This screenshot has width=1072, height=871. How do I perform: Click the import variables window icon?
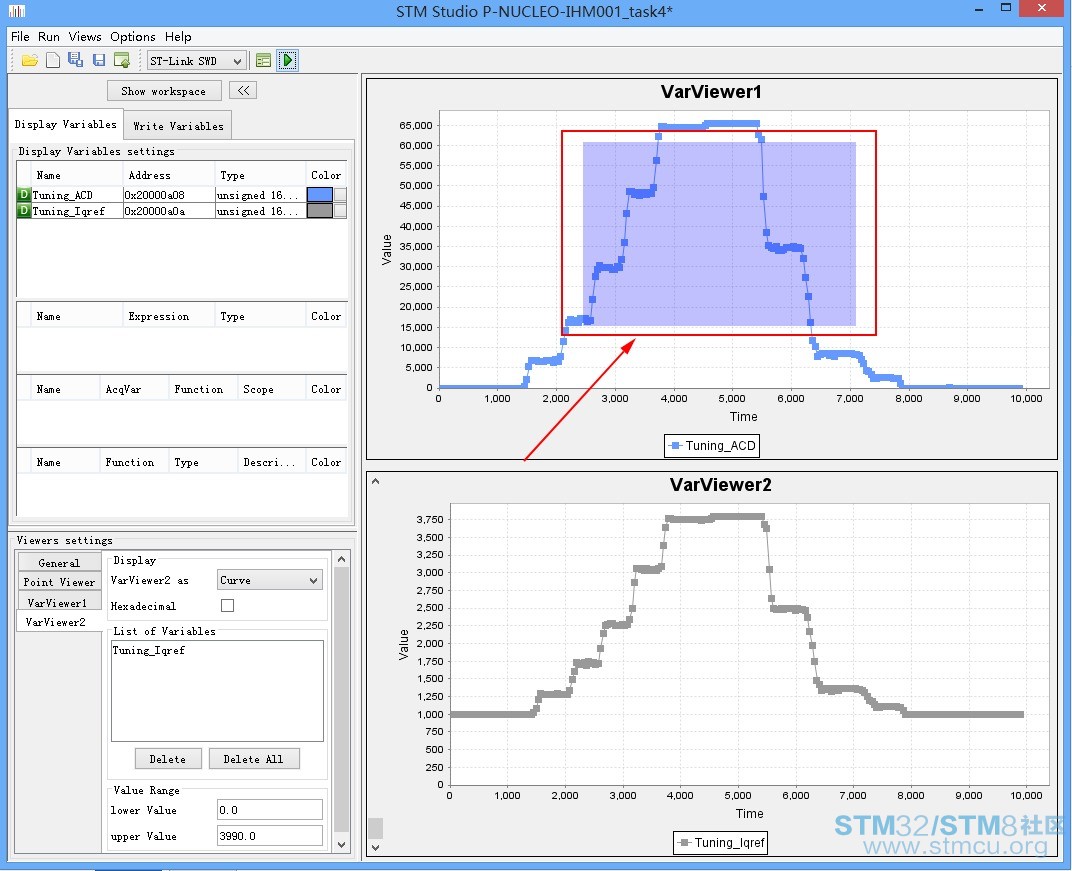[x=122, y=60]
